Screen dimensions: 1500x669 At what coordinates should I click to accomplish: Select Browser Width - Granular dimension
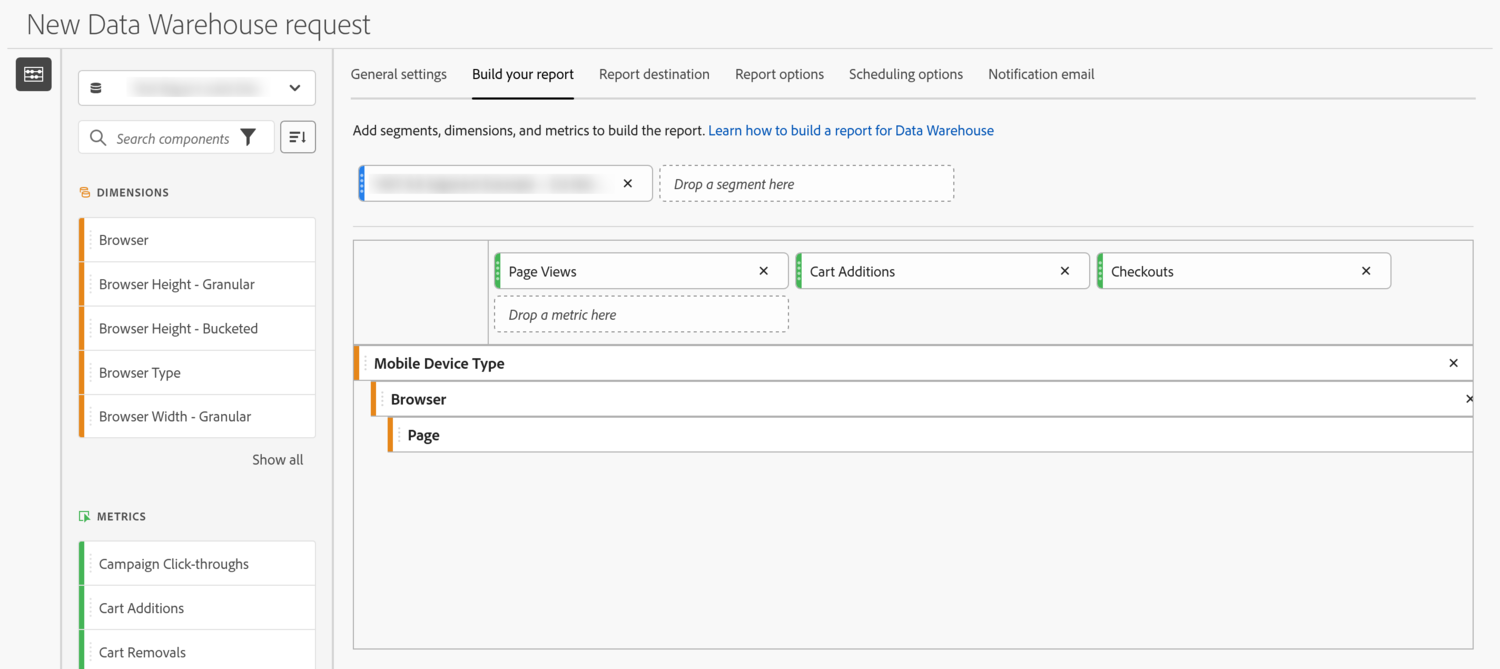point(197,416)
